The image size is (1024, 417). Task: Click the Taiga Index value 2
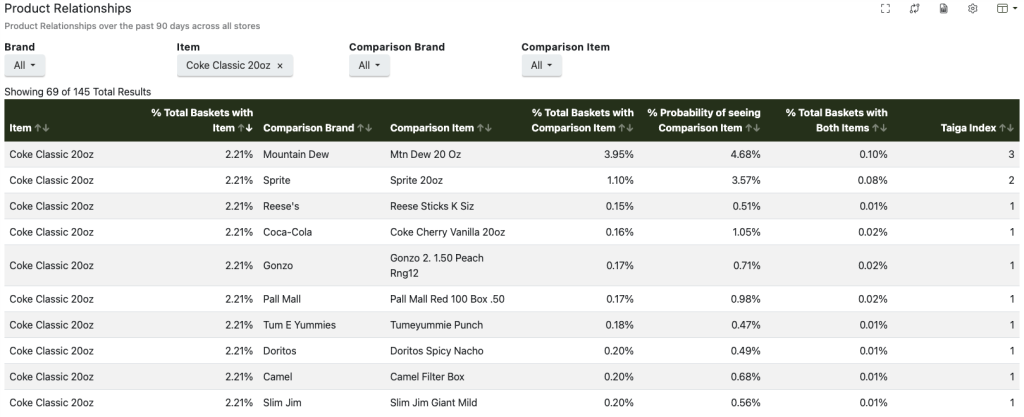[1012, 180]
